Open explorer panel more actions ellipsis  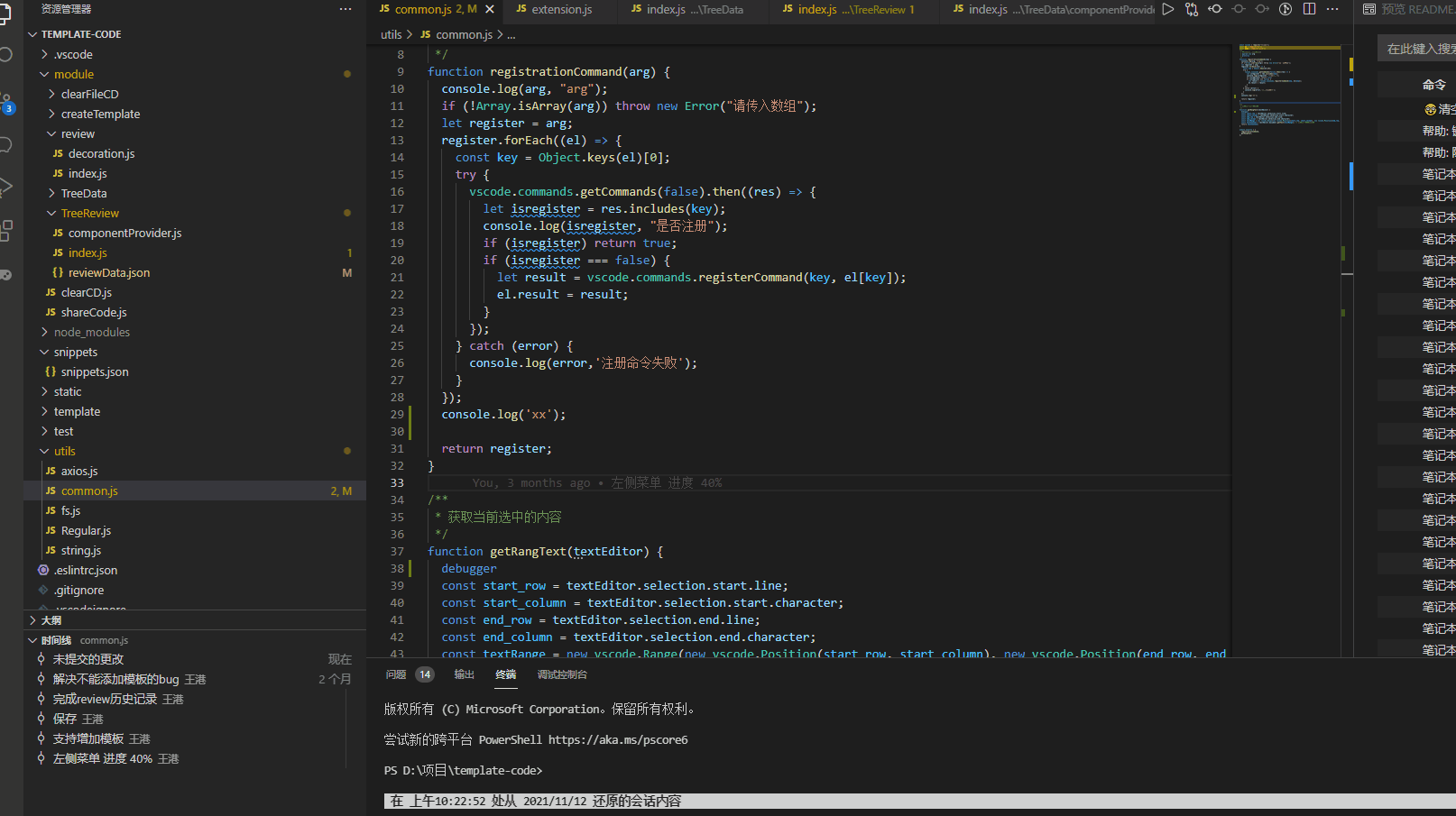coord(346,9)
